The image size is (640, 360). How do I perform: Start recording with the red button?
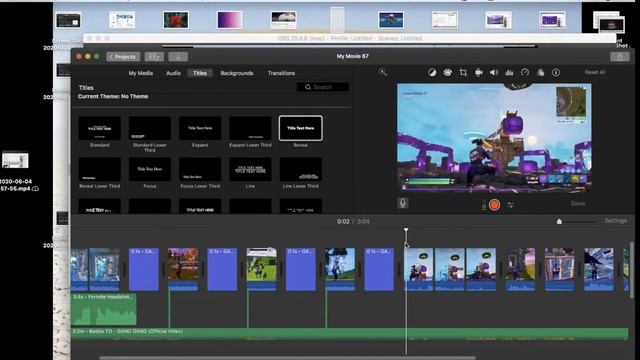[x=494, y=204]
